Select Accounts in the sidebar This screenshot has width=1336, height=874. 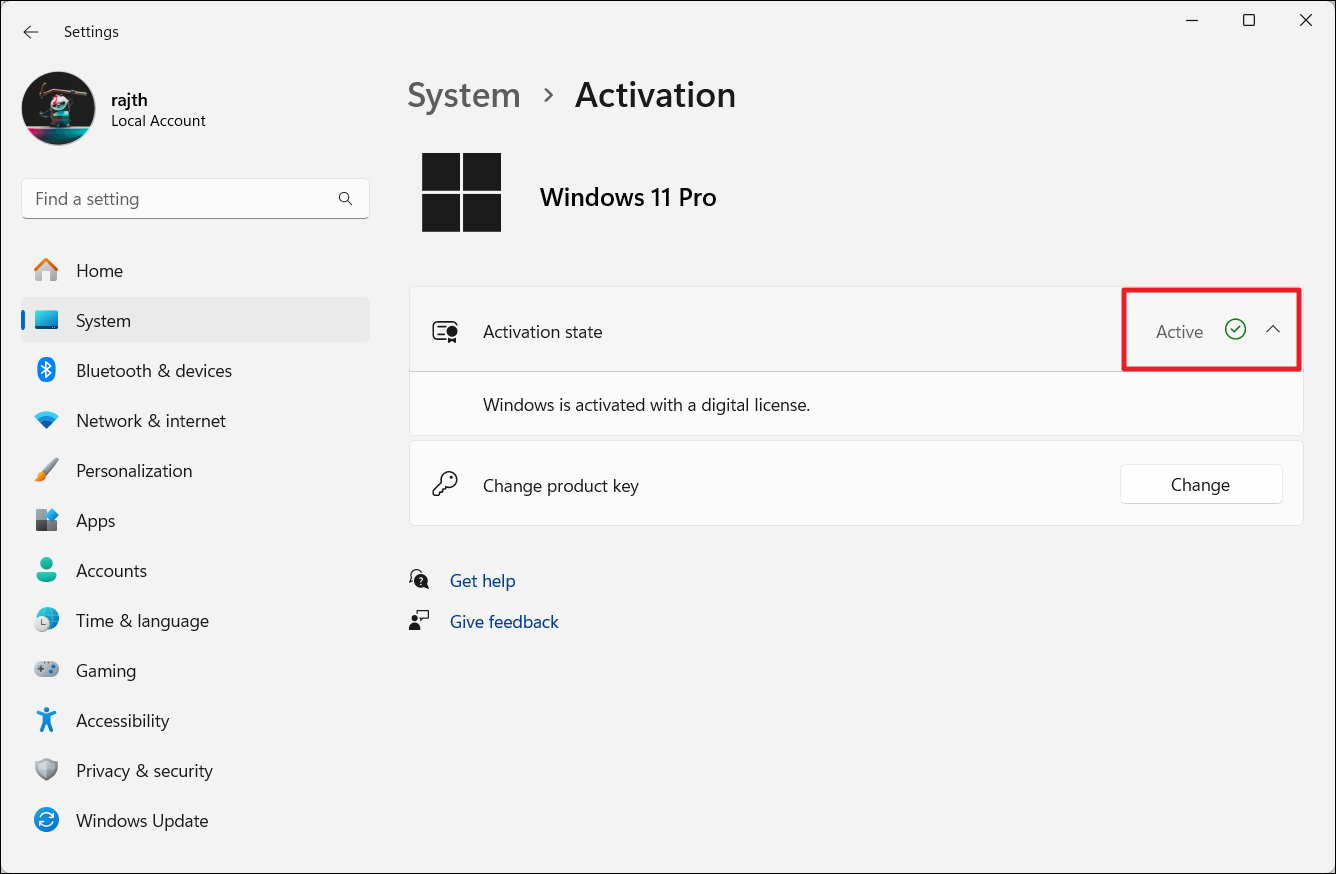pyautogui.click(x=111, y=571)
